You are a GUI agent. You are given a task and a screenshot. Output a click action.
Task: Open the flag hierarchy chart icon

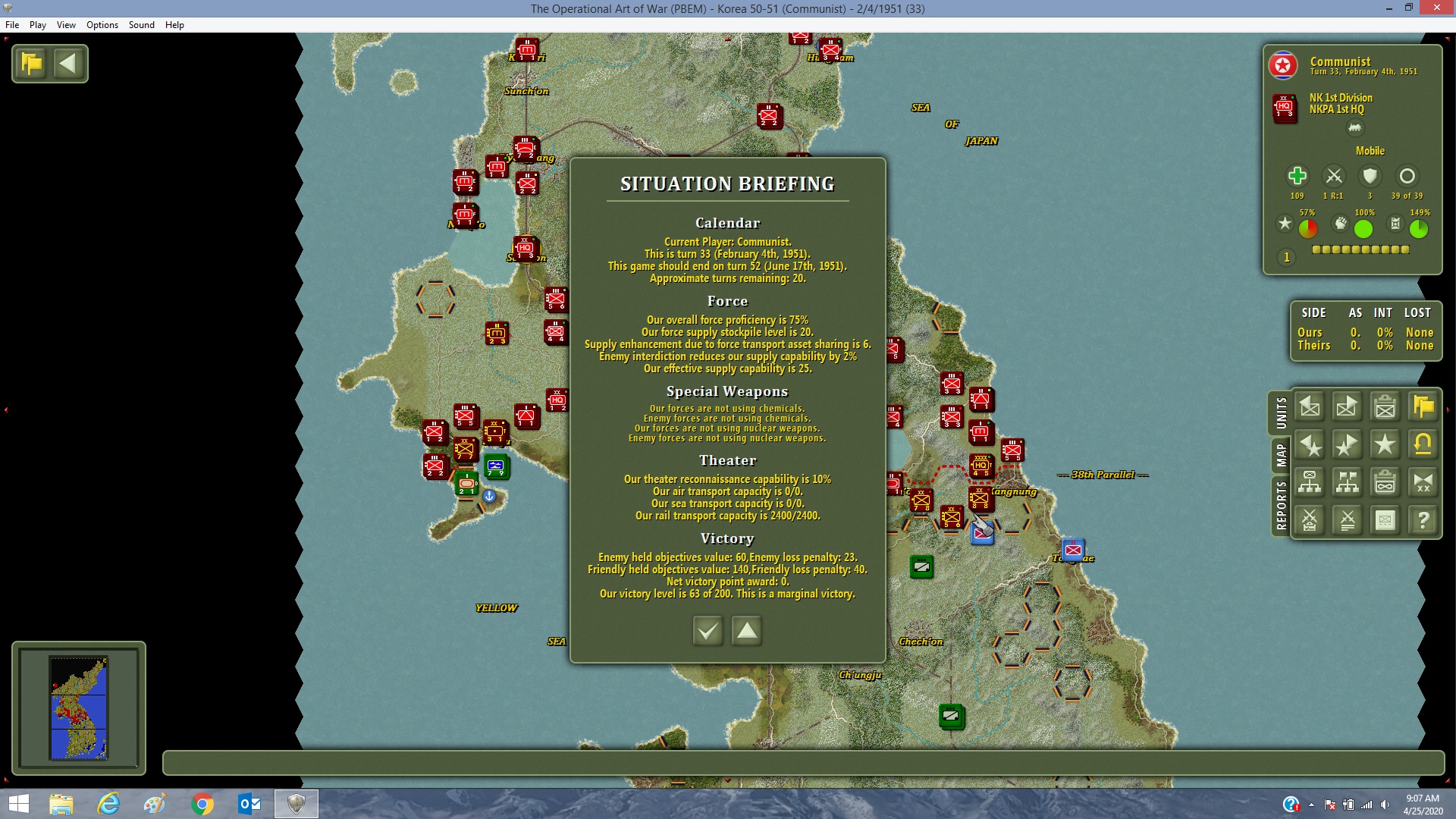pyautogui.click(x=1348, y=482)
